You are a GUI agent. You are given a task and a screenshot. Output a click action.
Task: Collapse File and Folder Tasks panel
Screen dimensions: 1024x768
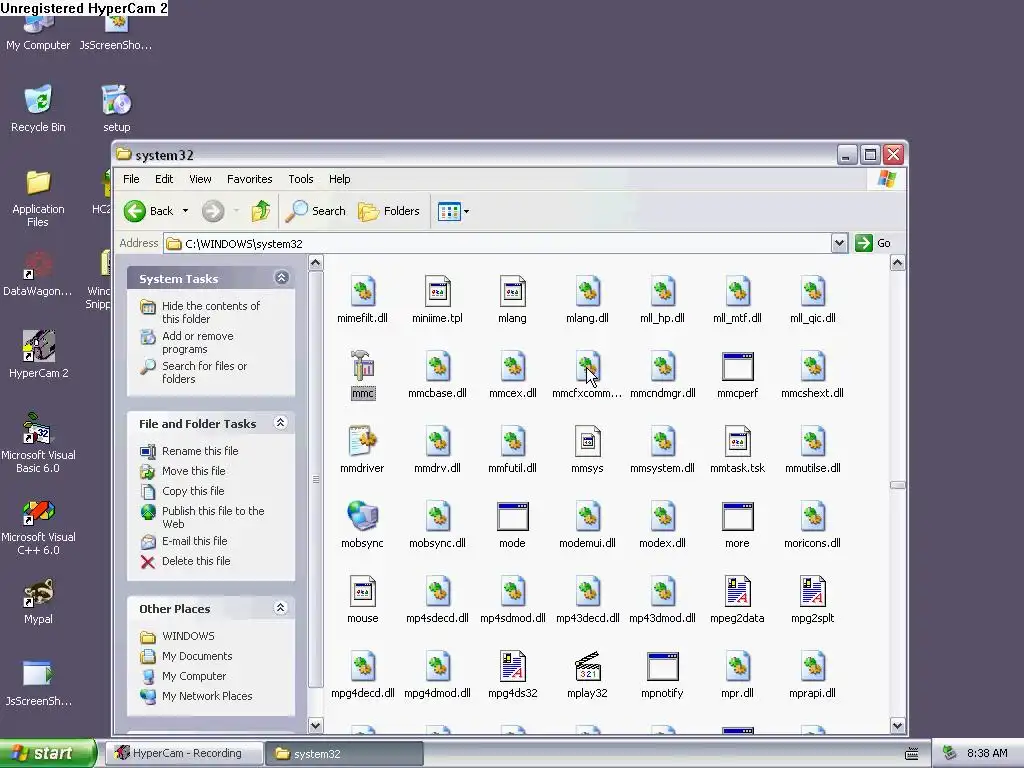tap(281, 423)
